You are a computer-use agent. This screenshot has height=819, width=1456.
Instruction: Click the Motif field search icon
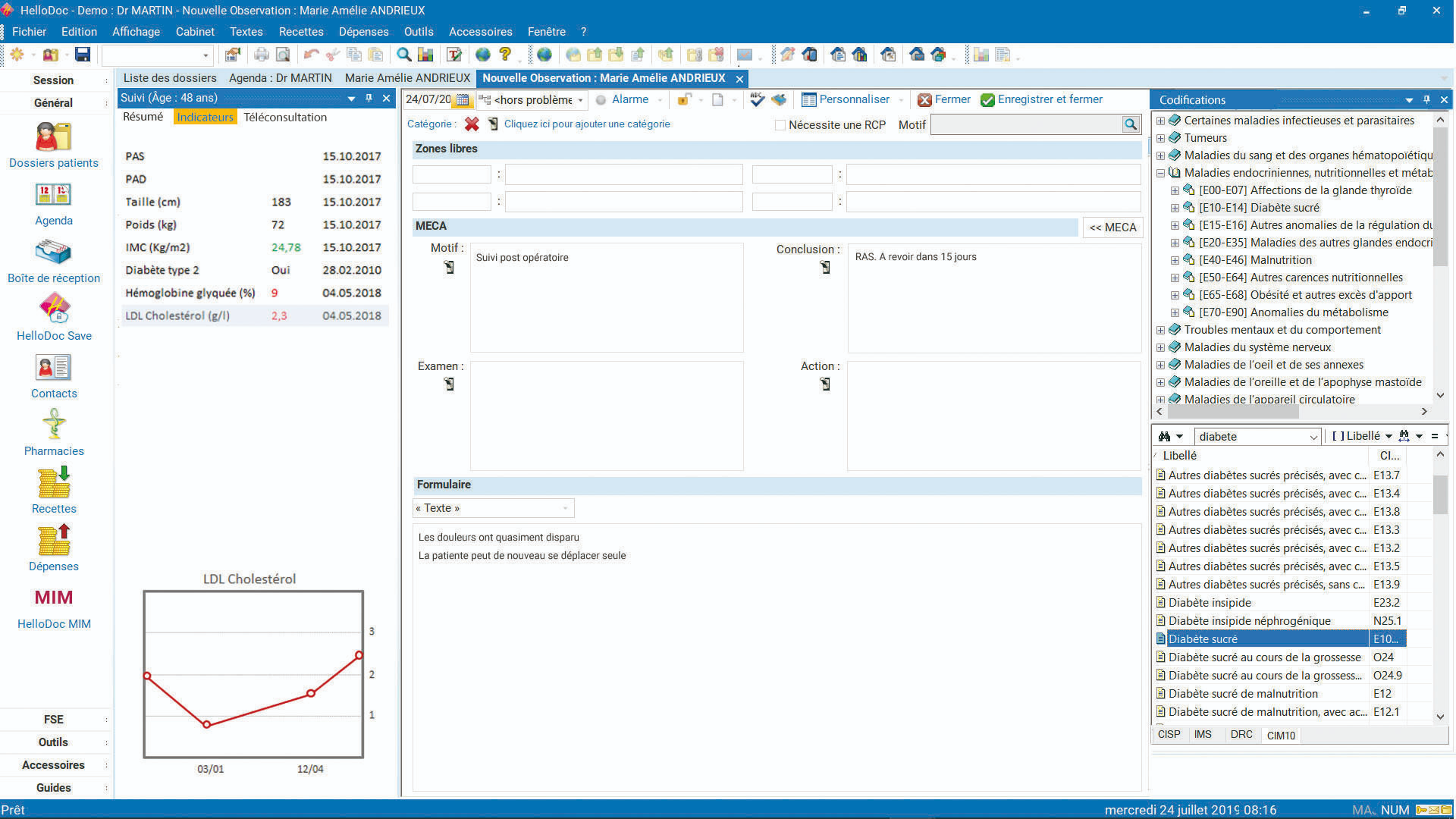pyautogui.click(x=1130, y=124)
